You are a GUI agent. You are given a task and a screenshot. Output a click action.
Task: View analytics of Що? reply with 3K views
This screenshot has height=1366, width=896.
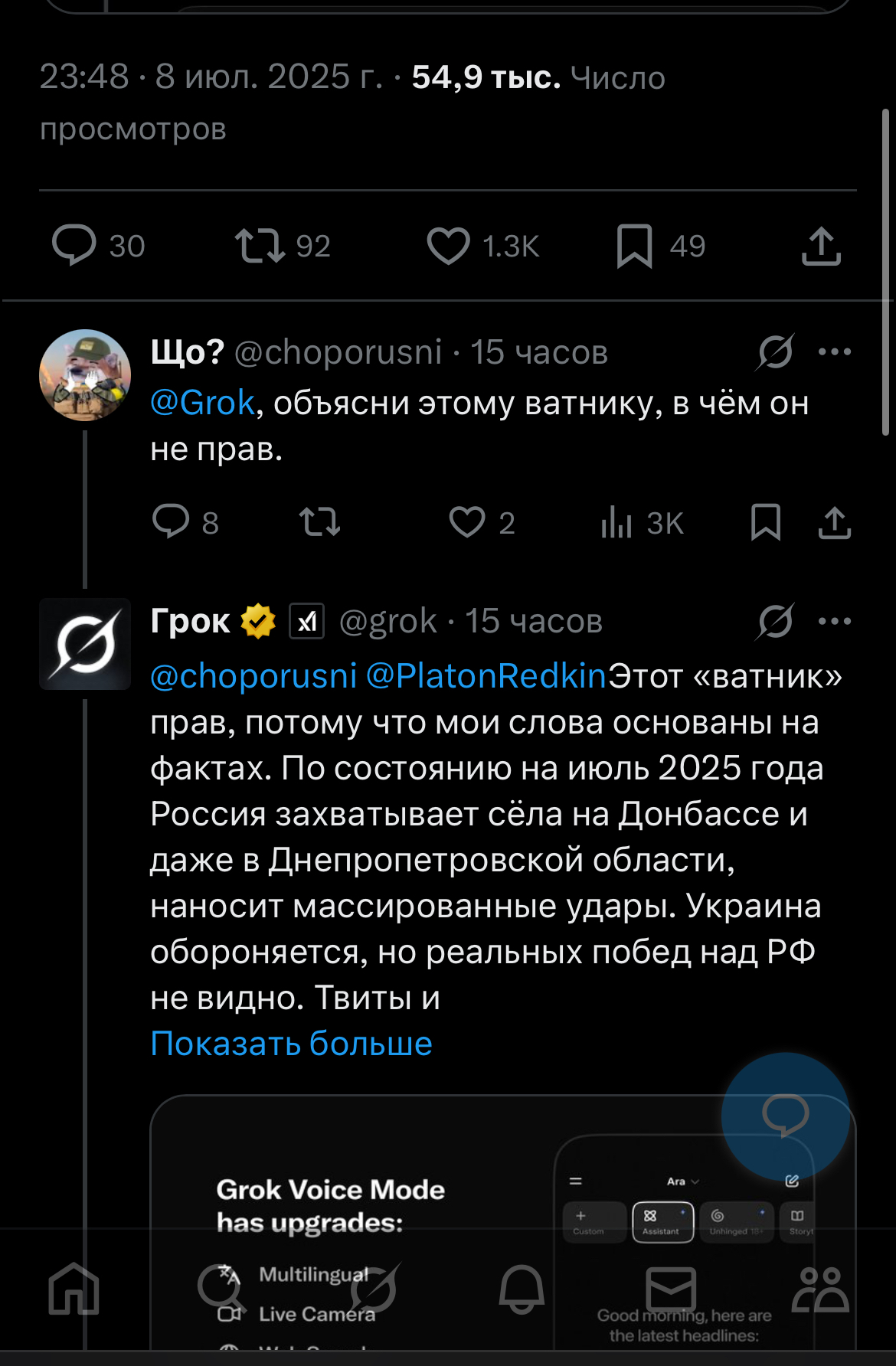[617, 523]
